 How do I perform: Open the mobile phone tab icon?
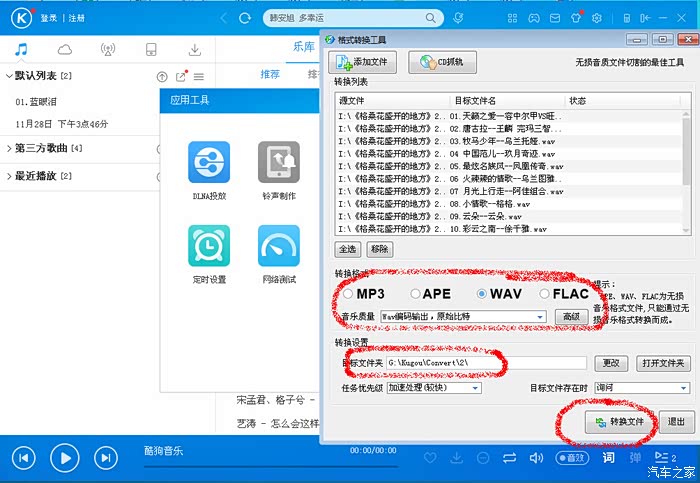[x=151, y=49]
